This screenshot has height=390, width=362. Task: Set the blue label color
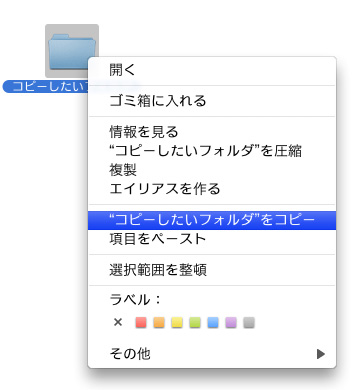[x=213, y=322]
